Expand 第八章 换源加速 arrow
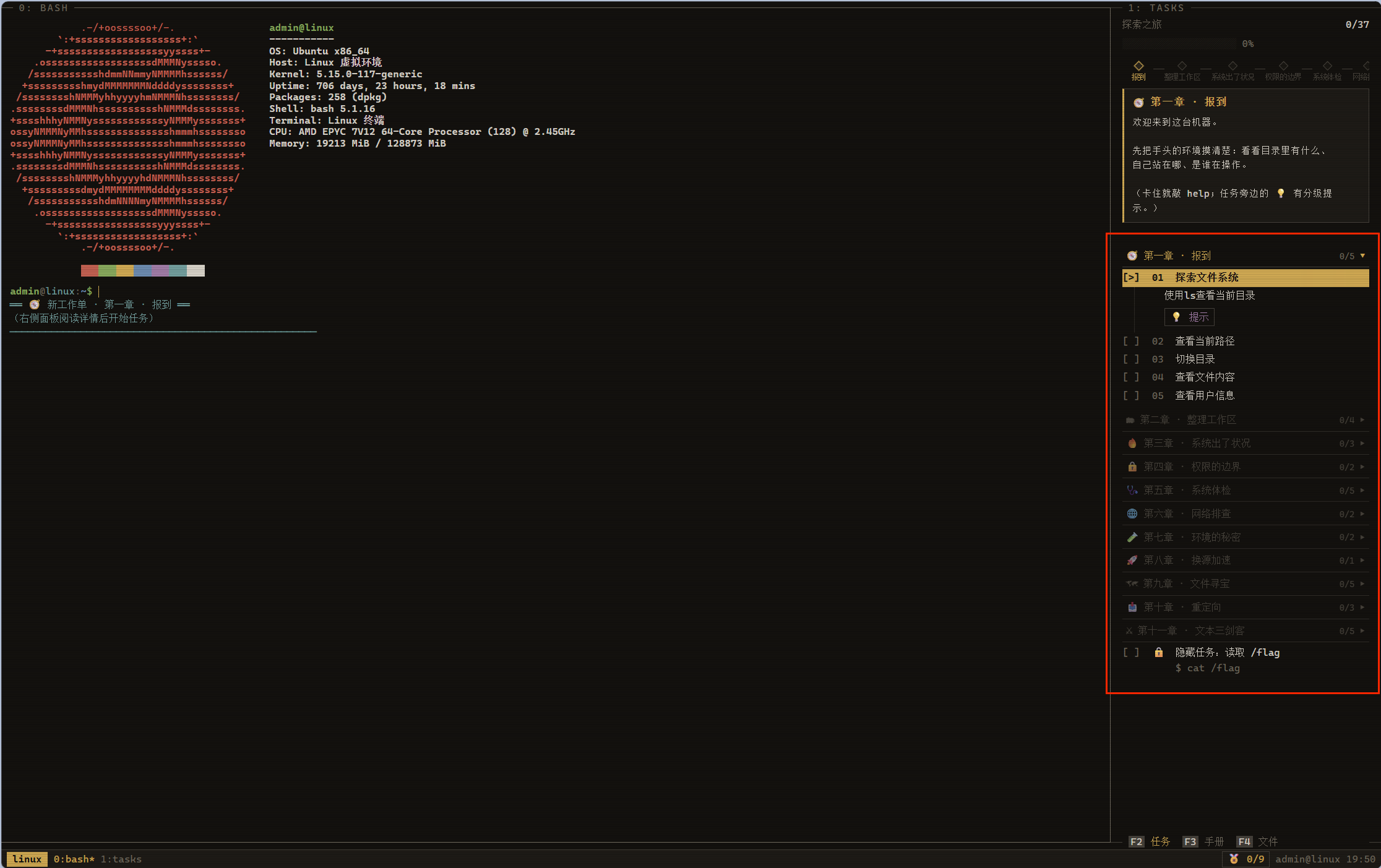1381x868 pixels. click(x=1362, y=560)
